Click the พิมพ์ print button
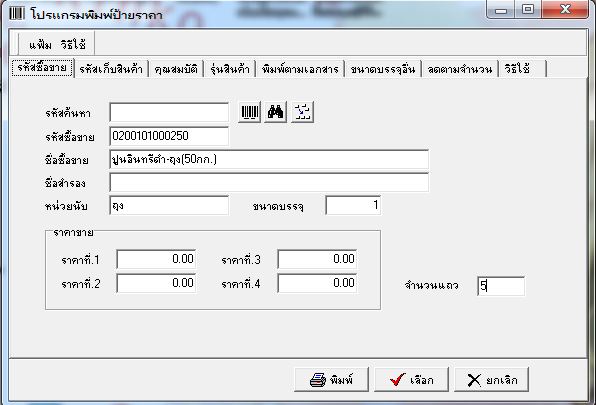Image resolution: width=596 pixels, height=405 pixels. 331,380
